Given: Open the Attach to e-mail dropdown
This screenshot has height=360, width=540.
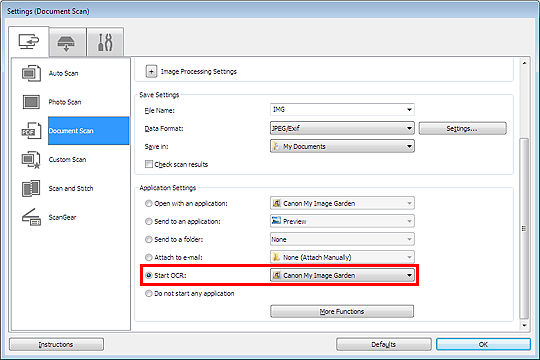Looking at the screenshot, I should pos(342,257).
